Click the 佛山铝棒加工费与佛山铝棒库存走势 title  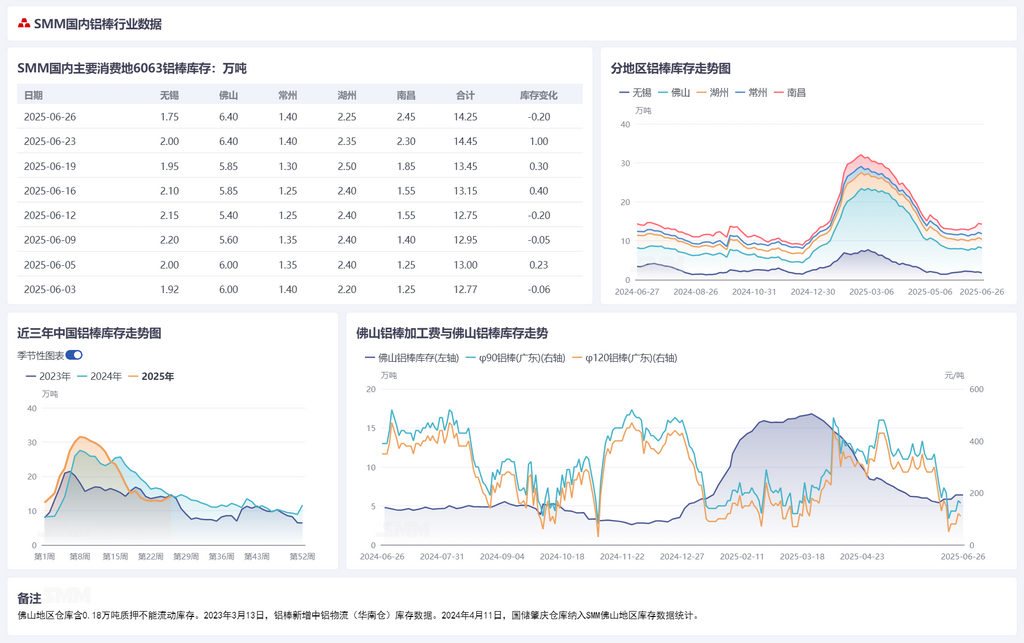coord(452,333)
